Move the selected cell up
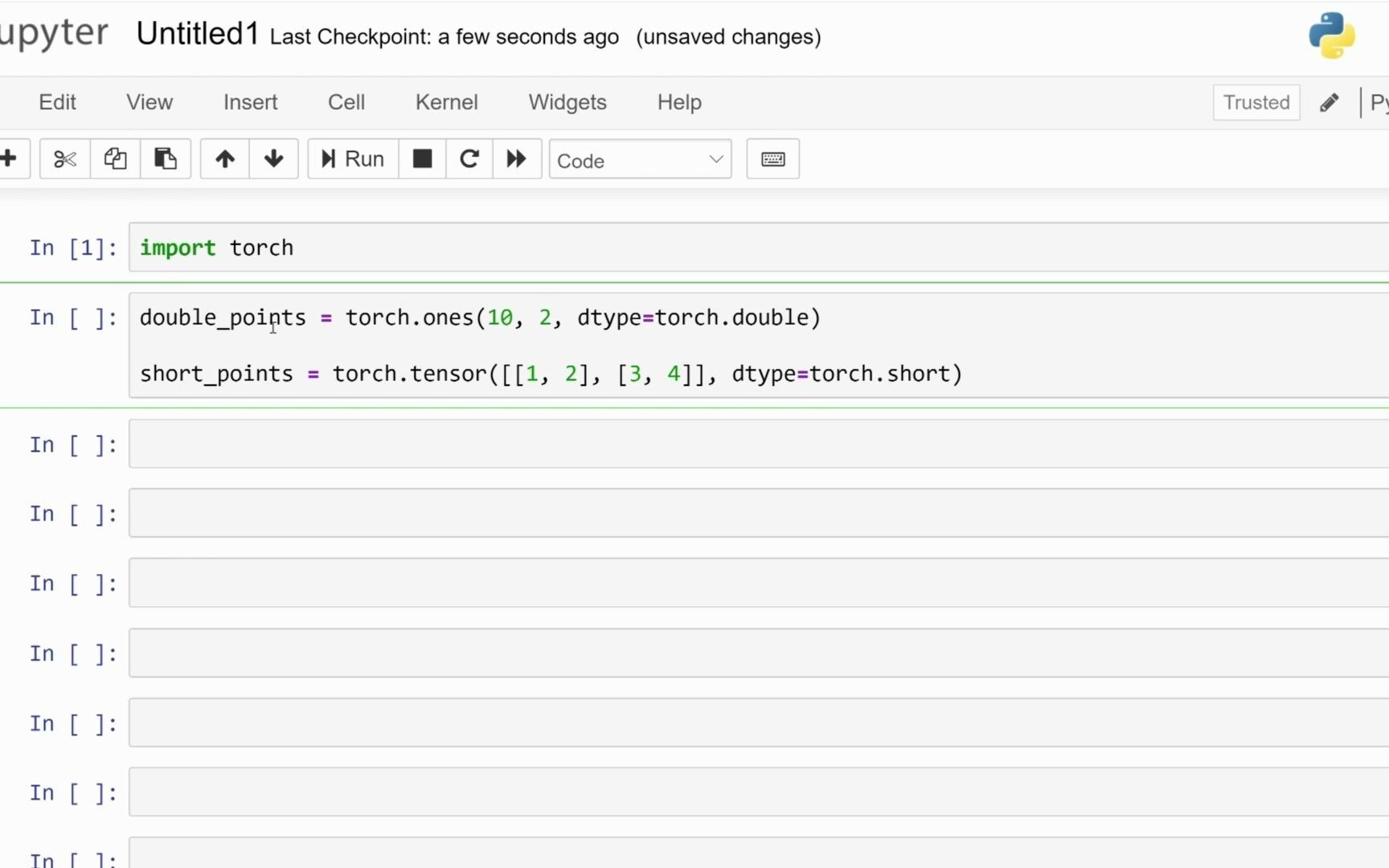The height and width of the screenshot is (868, 1389). pos(225,159)
